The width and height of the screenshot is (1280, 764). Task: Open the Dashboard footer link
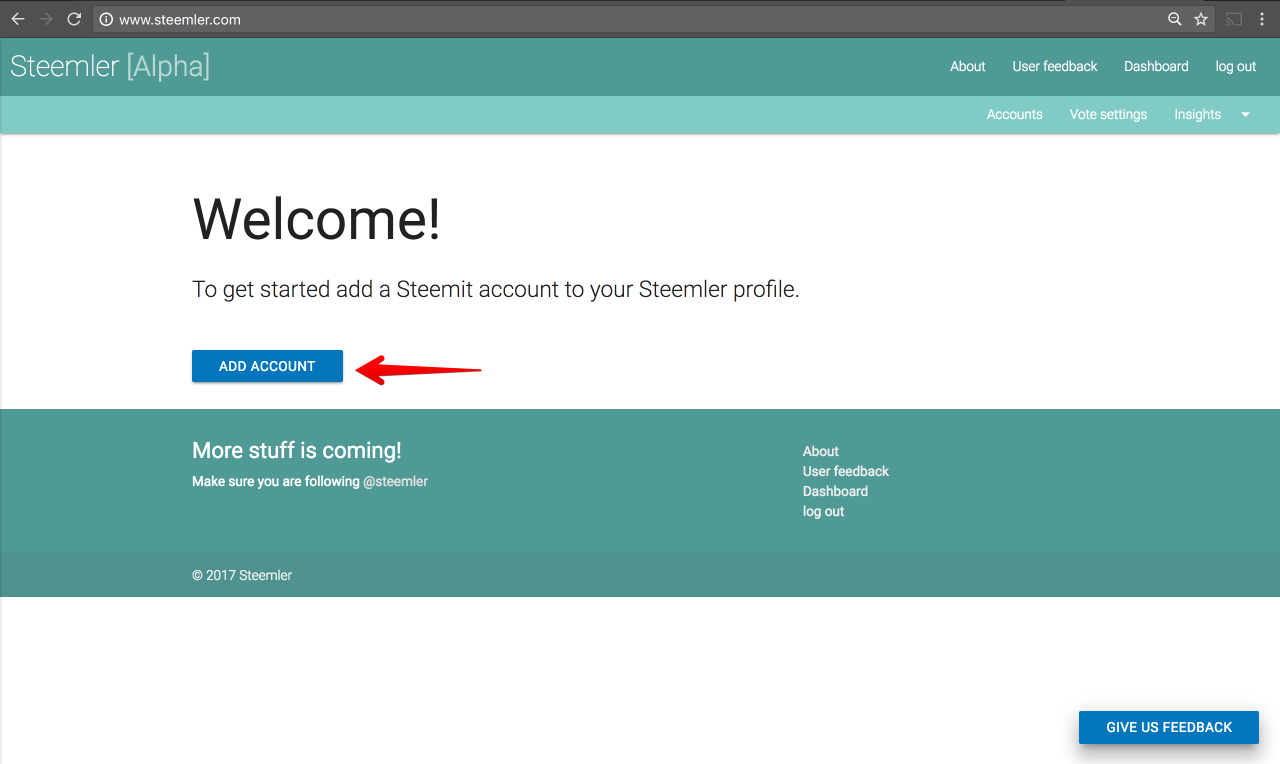[835, 491]
